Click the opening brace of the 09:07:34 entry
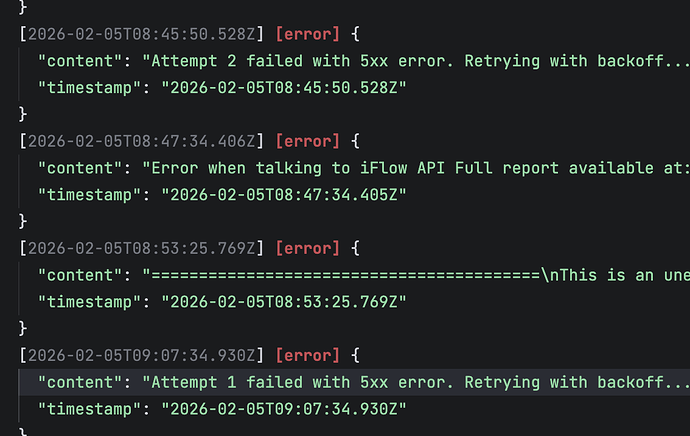Viewport: 690px width, 436px height. (356, 354)
